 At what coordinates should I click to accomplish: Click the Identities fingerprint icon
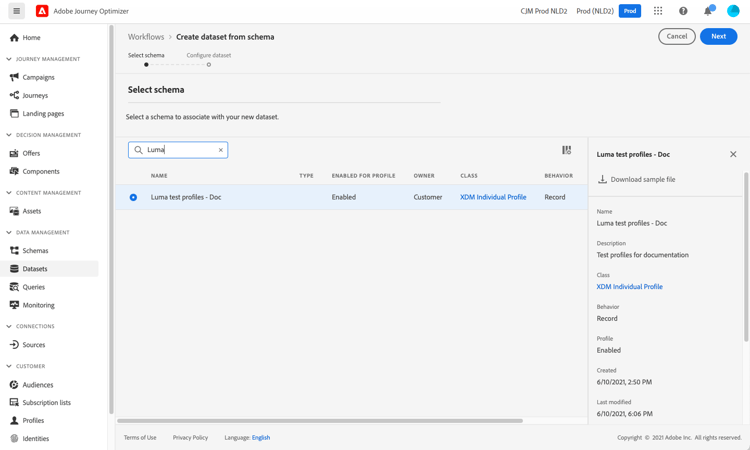click(14, 439)
